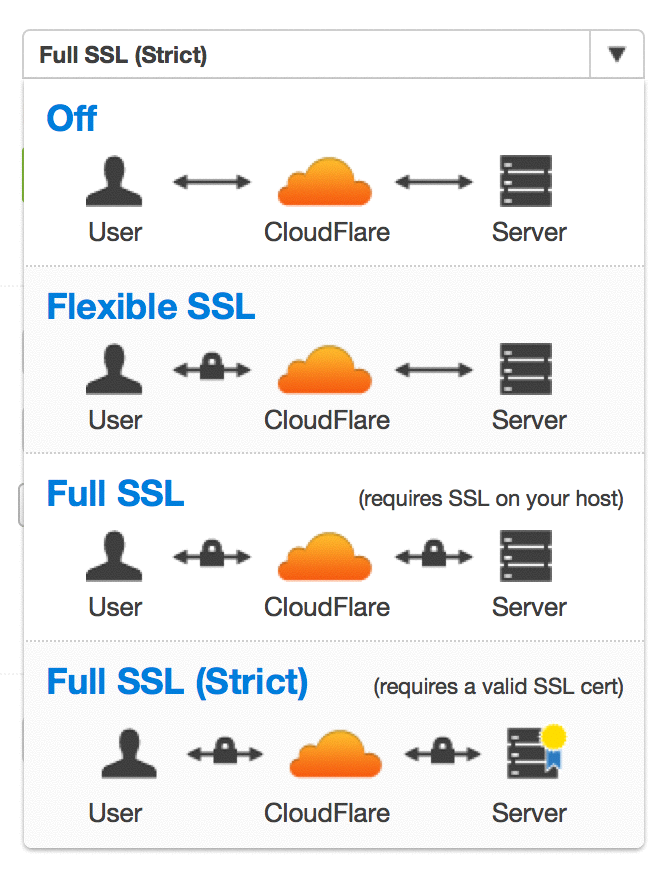The width and height of the screenshot is (668, 878).
Task: Click User icon in Full SSL (Strict) row
Action: [x=129, y=754]
